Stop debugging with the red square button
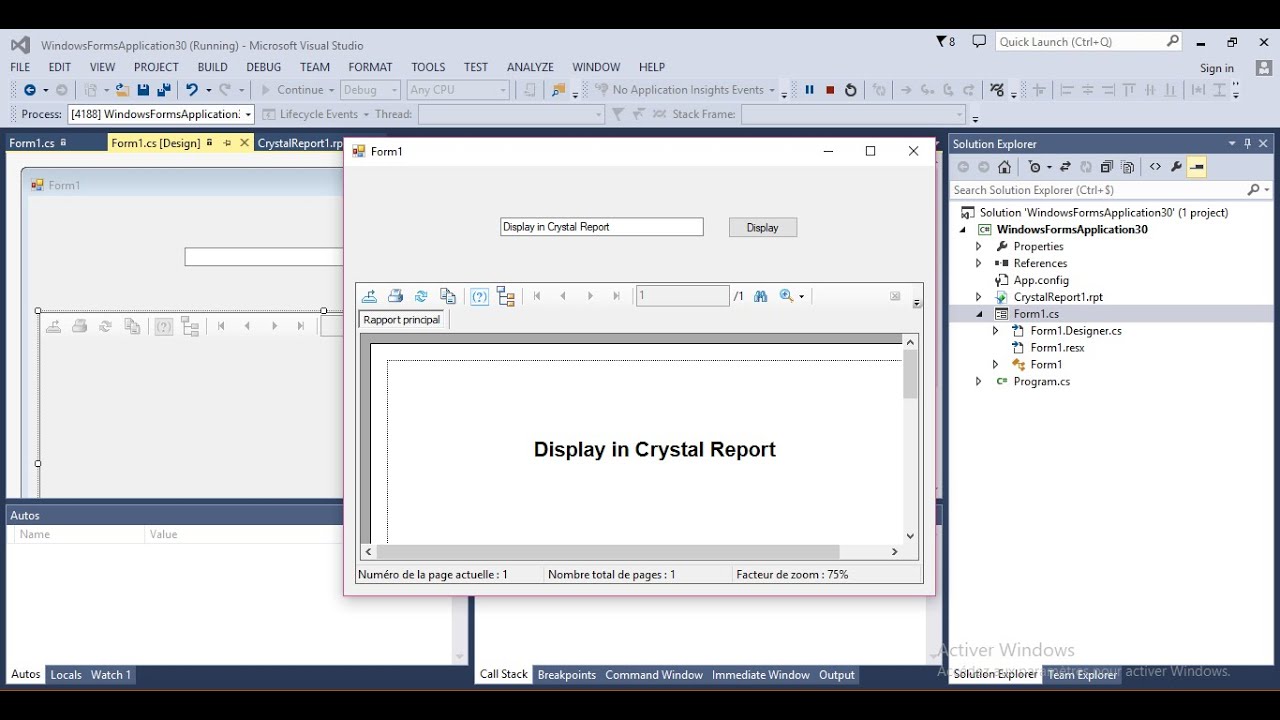This screenshot has width=1280, height=720. pos(830,90)
